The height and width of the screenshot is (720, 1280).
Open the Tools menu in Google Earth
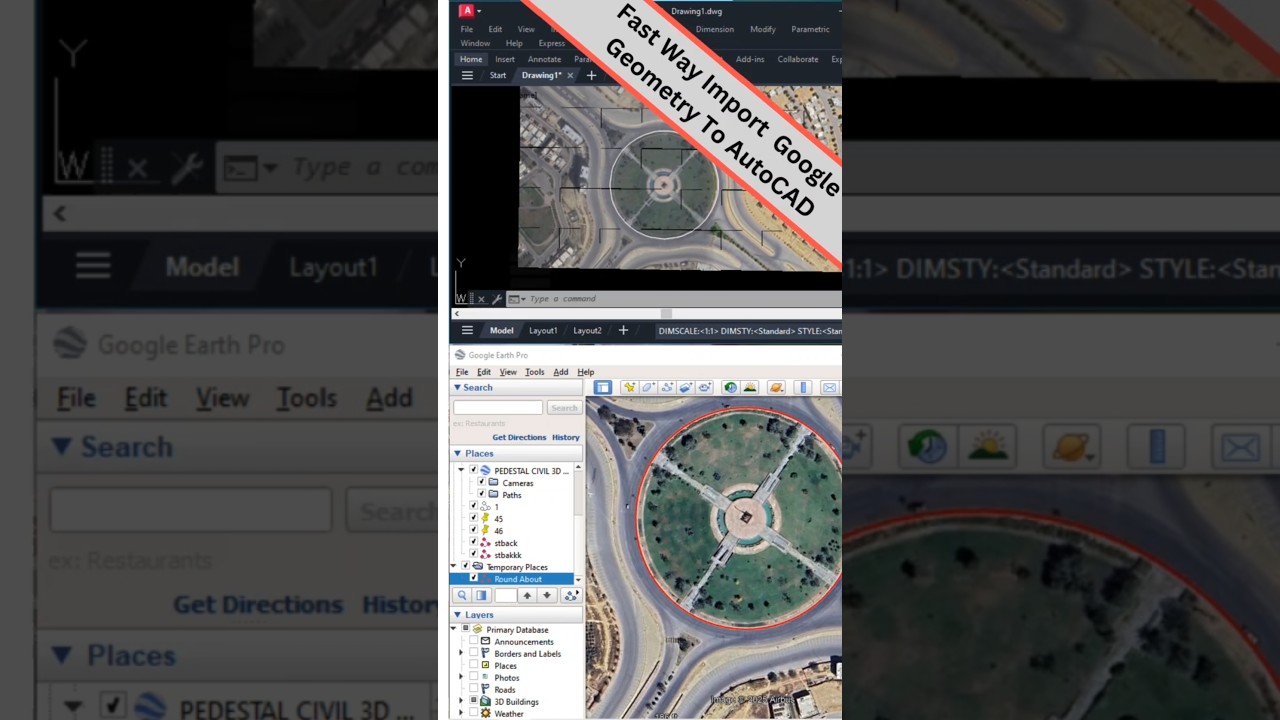click(x=535, y=372)
